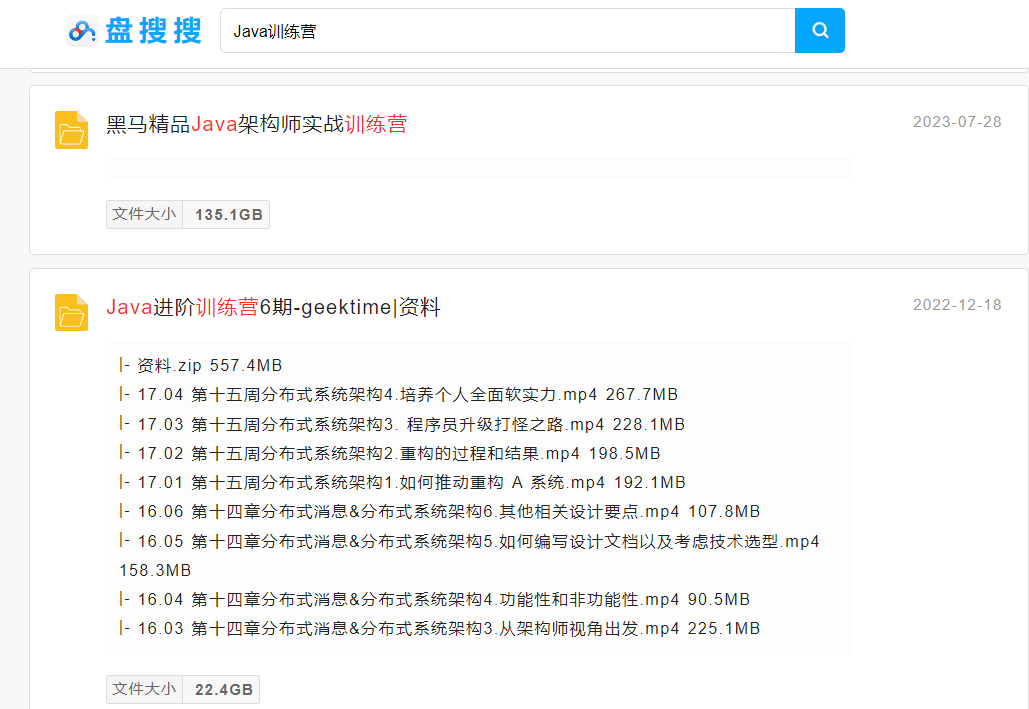Select row 16.04 功能性和非功能性.mp4

[434, 599]
